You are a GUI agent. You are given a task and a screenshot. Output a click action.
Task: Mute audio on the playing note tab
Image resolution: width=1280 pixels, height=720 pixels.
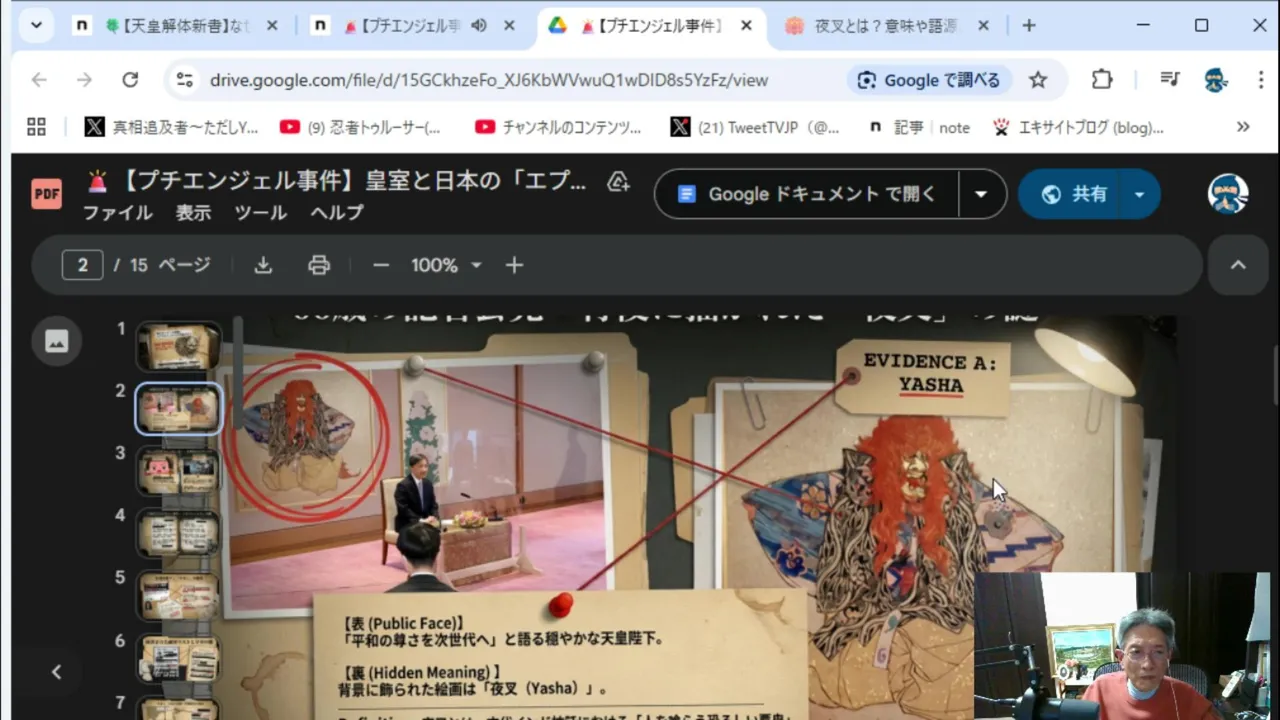[479, 26]
